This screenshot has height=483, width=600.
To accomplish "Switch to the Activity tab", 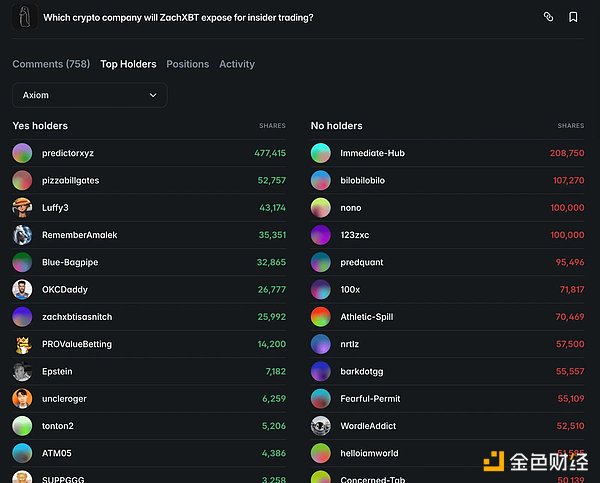I will (237, 64).
